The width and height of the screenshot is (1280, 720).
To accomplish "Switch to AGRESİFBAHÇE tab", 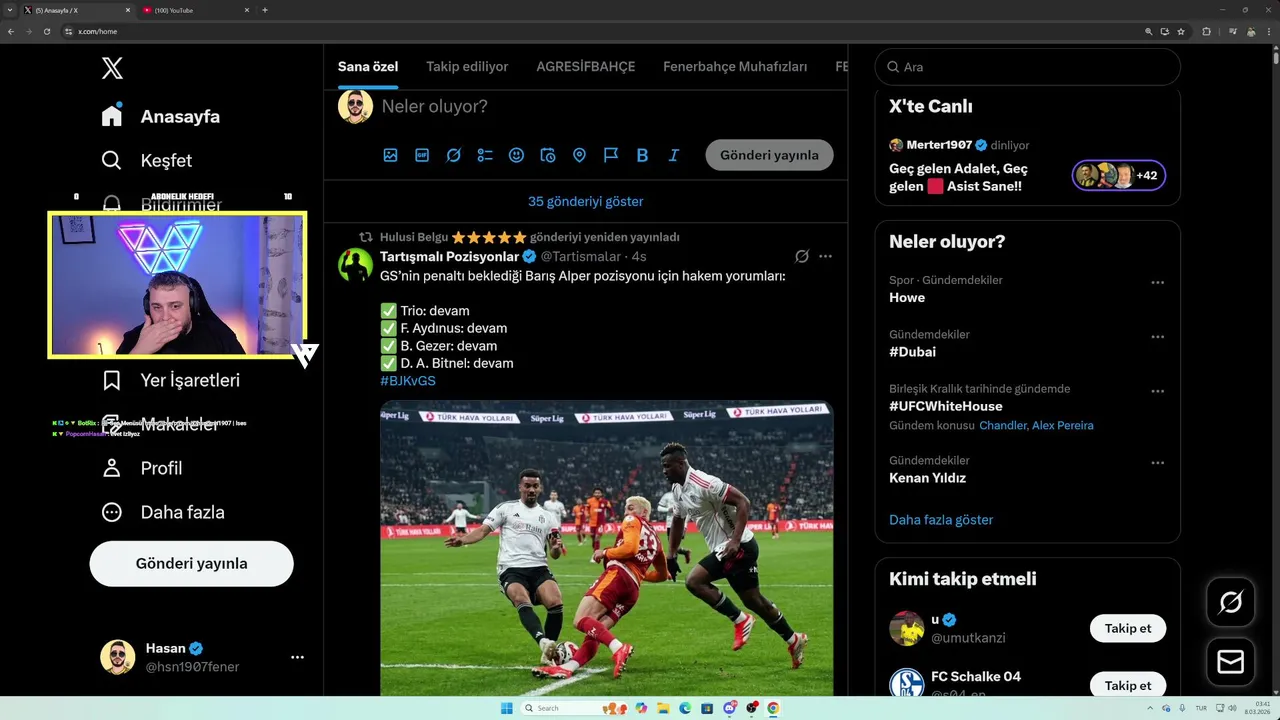I will 586,67.
